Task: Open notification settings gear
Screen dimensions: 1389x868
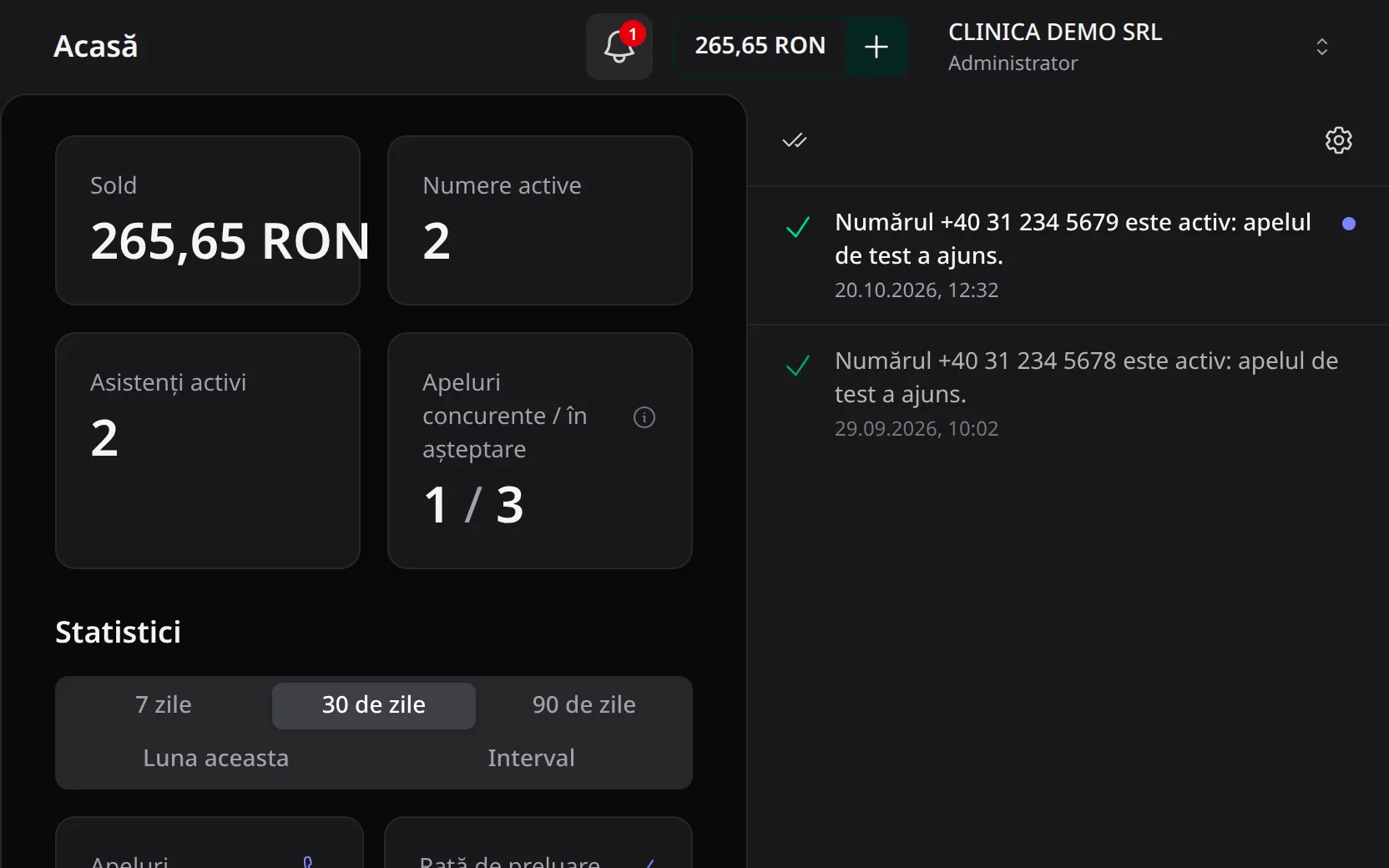Action: coord(1339,140)
